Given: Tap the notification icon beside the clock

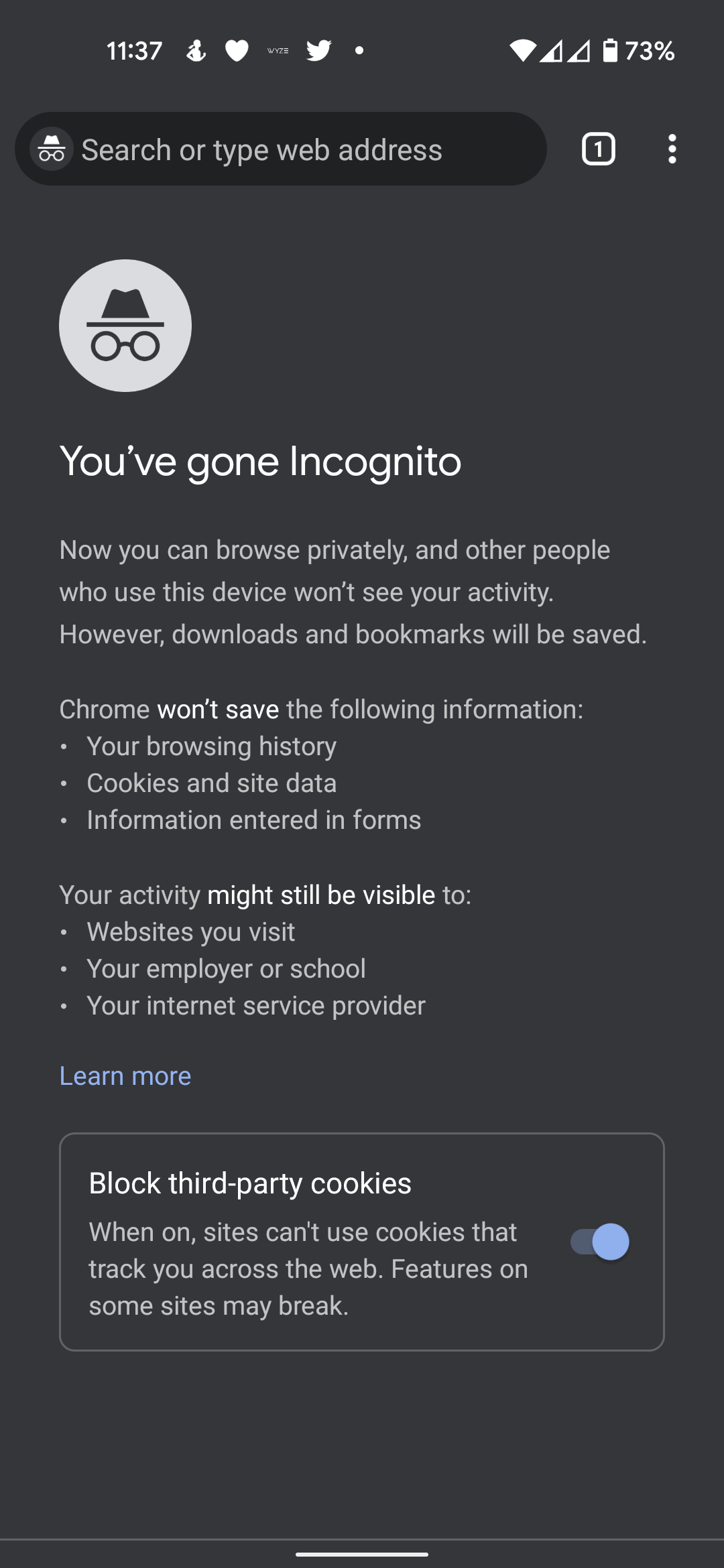Looking at the screenshot, I should (196, 50).
